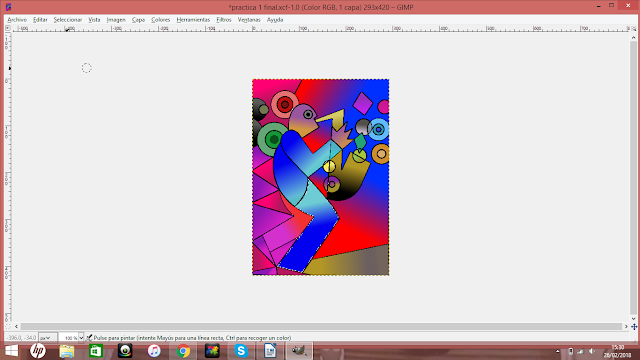Screen dimensions: 640x360
Task: Toggle the quick mask button at bottom left
Action: 8,327
